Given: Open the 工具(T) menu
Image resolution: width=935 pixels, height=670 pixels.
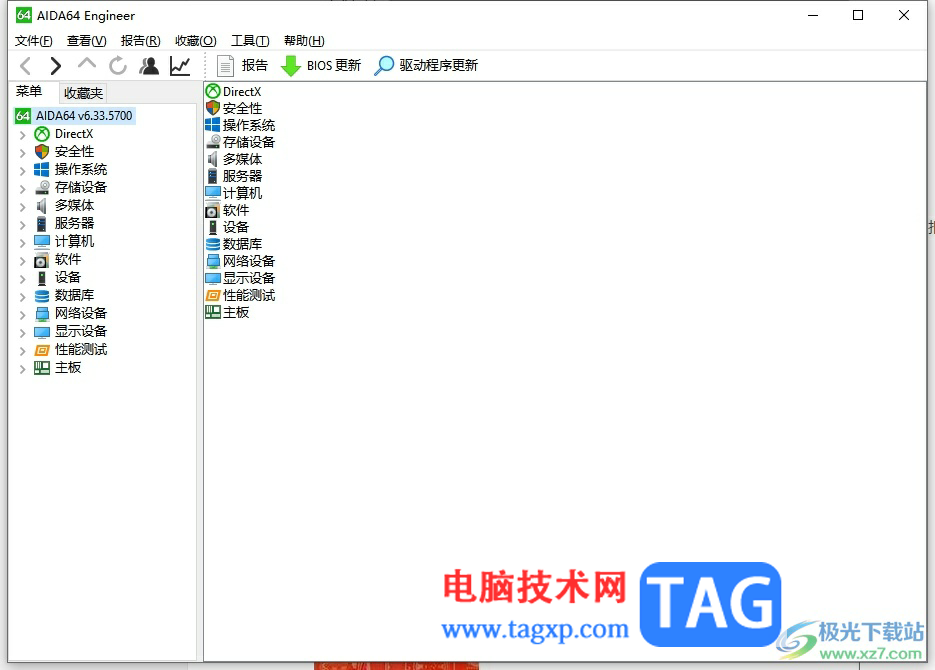Looking at the screenshot, I should (x=250, y=41).
